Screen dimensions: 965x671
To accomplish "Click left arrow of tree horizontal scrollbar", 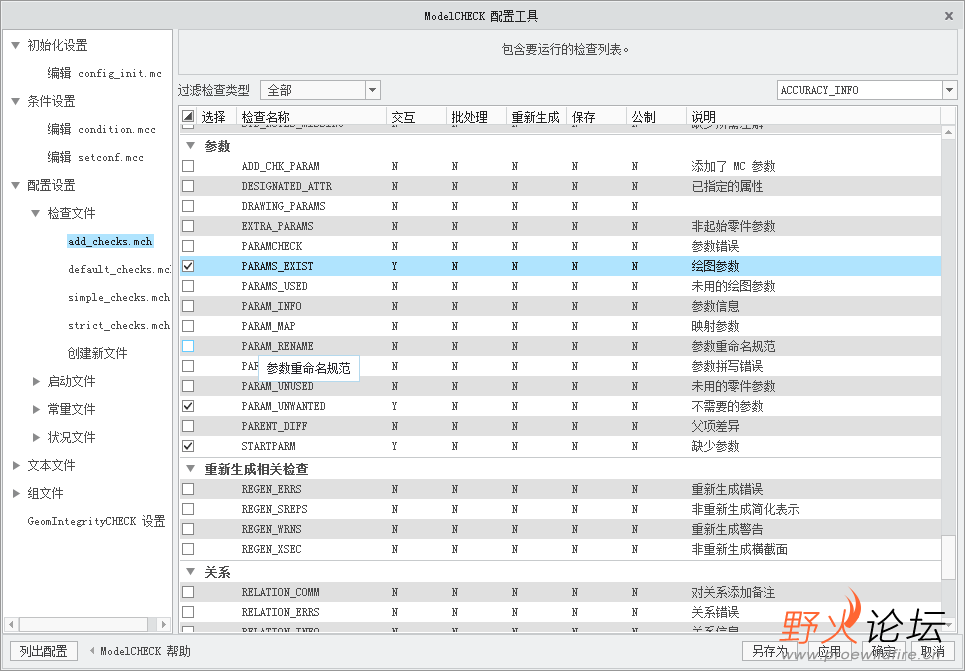I will 11,624.
